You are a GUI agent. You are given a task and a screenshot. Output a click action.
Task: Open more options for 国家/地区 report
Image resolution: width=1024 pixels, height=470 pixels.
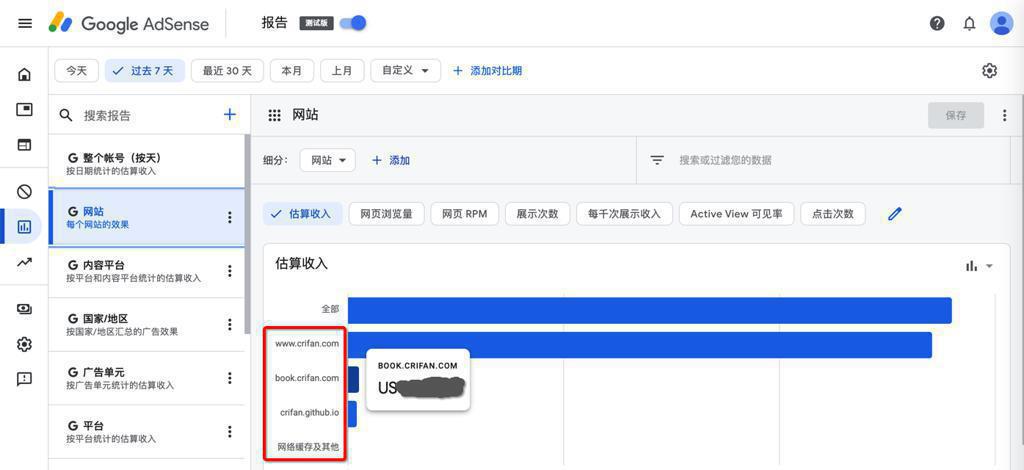tap(229, 324)
